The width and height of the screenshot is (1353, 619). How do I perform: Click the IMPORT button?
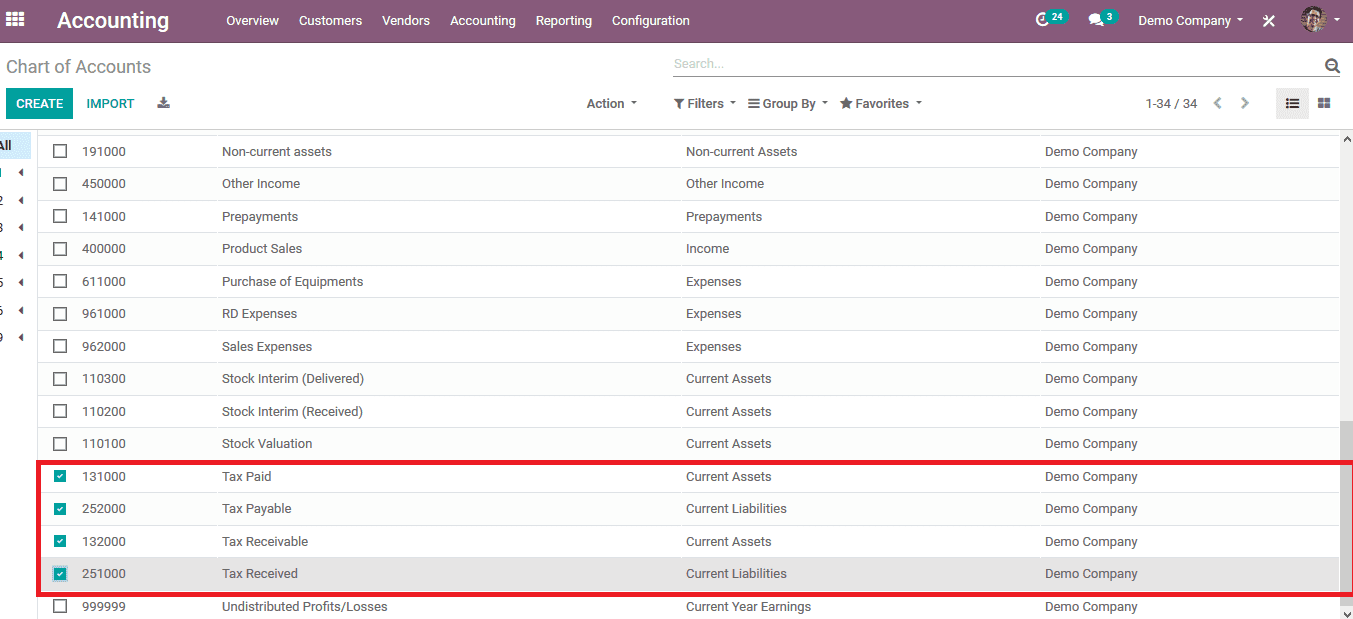tap(110, 103)
